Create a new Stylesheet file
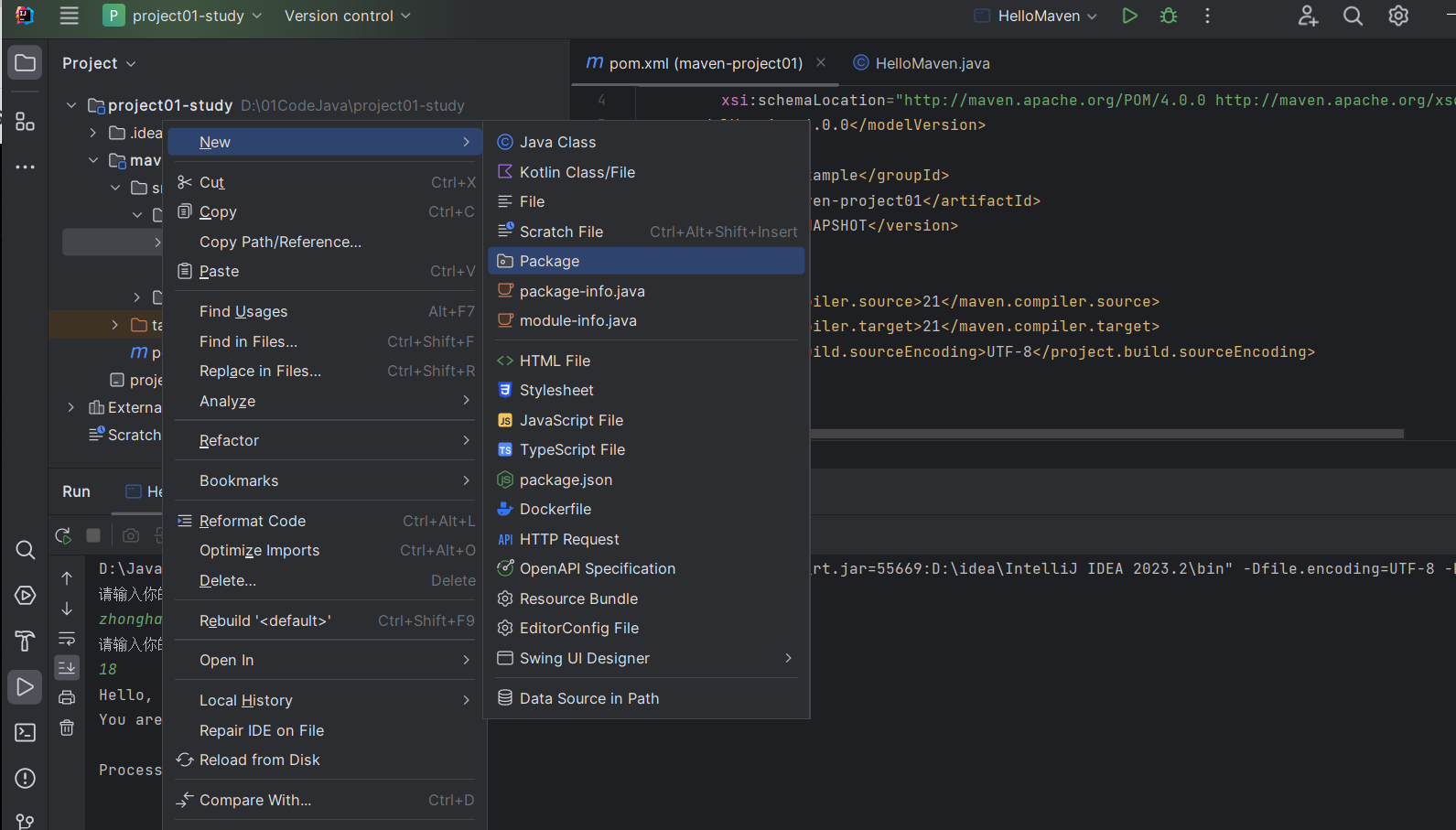The image size is (1456, 830). [x=646, y=390]
